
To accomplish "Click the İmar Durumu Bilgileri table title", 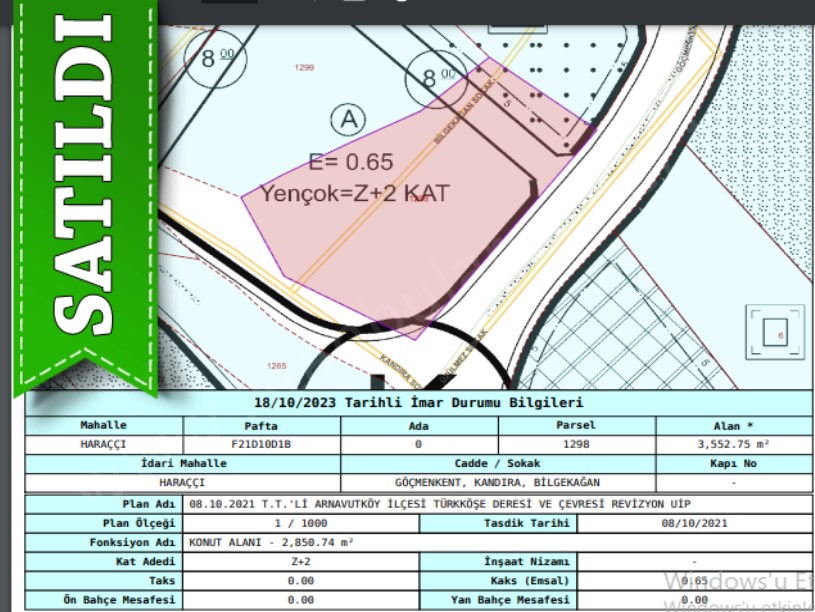I will (418, 402).
